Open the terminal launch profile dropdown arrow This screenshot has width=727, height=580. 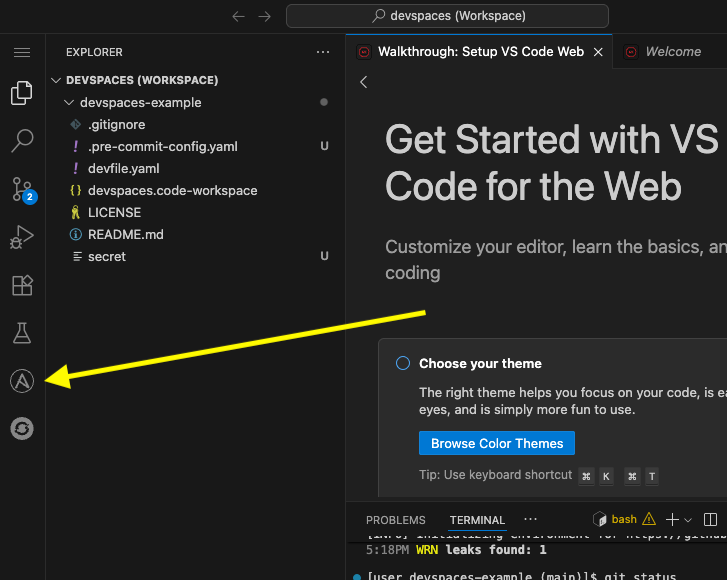(688, 520)
